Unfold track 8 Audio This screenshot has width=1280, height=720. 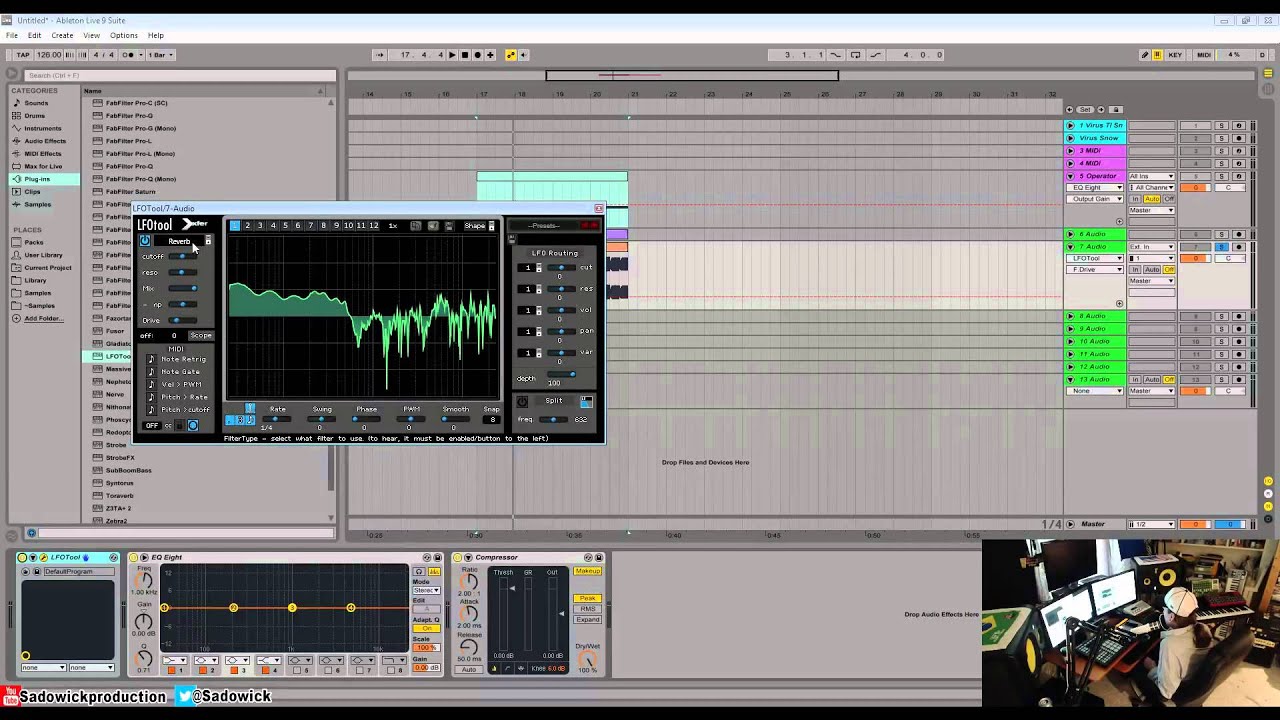(x=1070, y=316)
